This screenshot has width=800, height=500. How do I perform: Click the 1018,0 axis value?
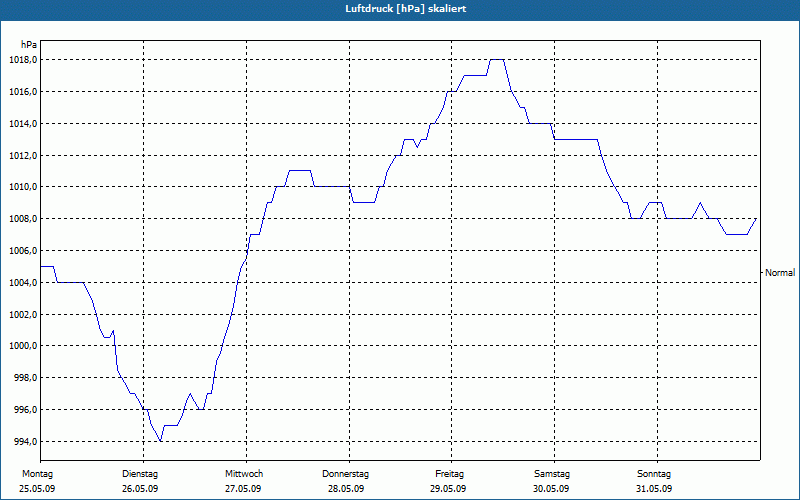coord(22,60)
